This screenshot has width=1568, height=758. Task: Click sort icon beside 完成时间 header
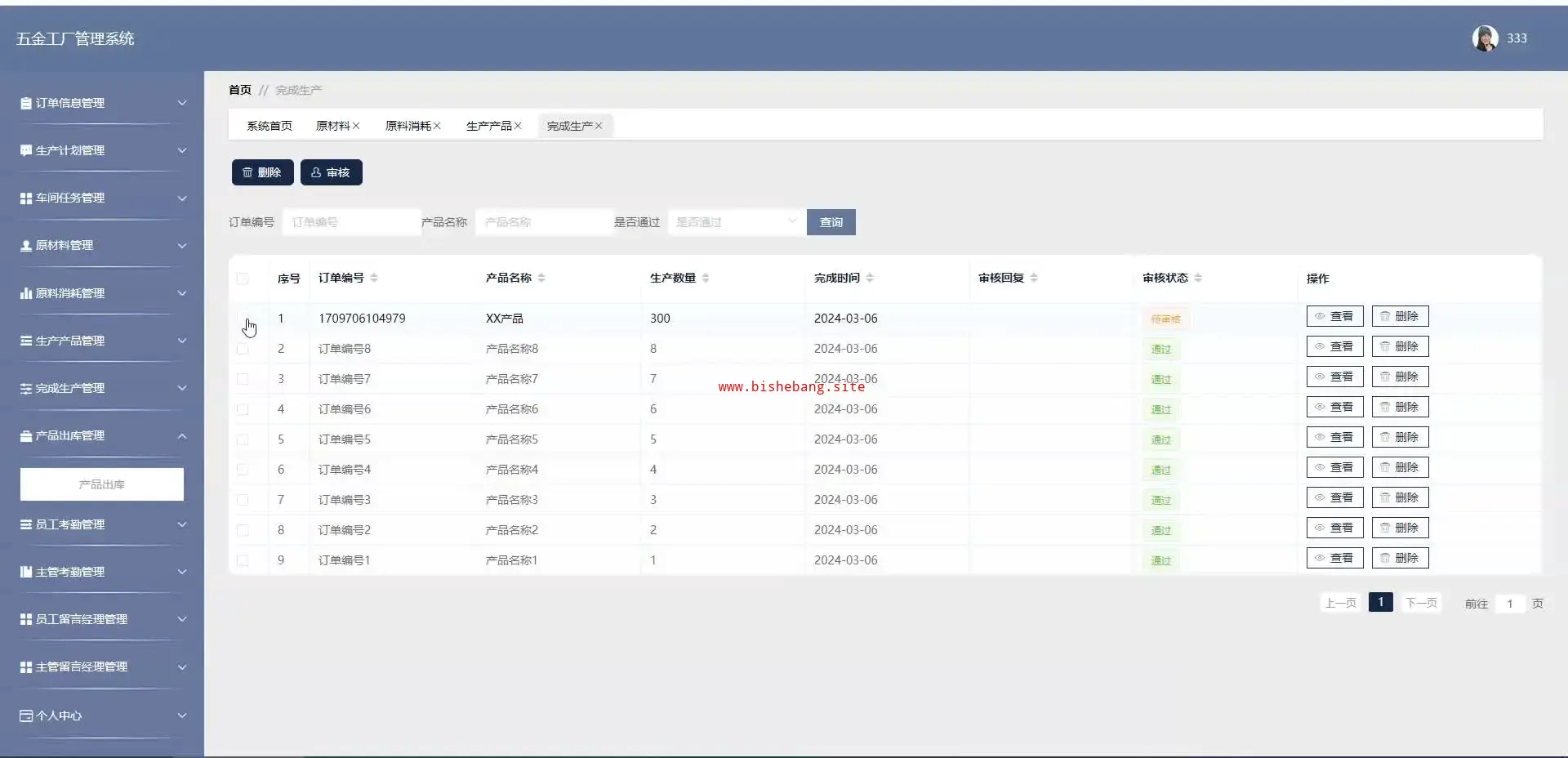[870, 279]
